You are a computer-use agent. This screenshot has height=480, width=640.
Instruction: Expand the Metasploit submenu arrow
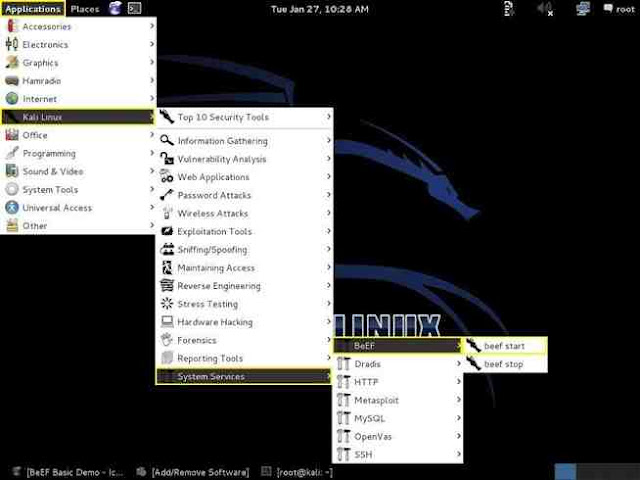(458, 400)
